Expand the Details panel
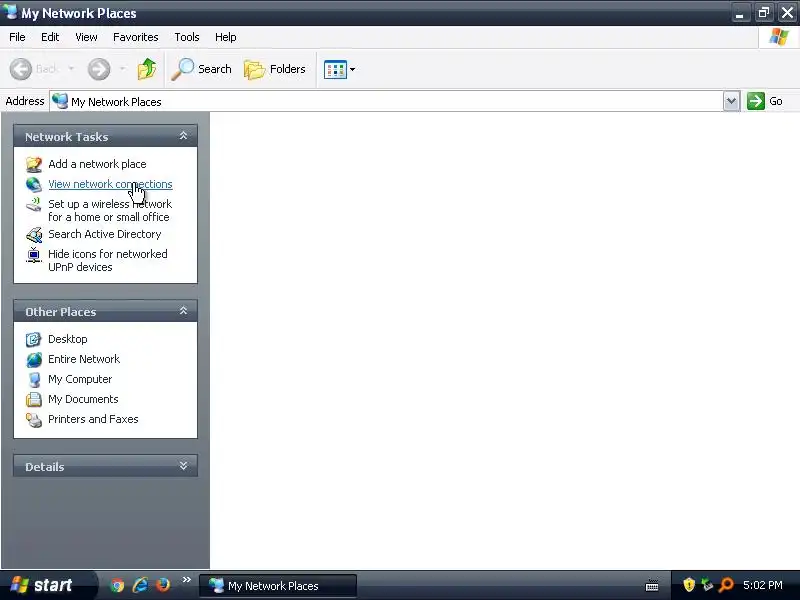 point(183,466)
